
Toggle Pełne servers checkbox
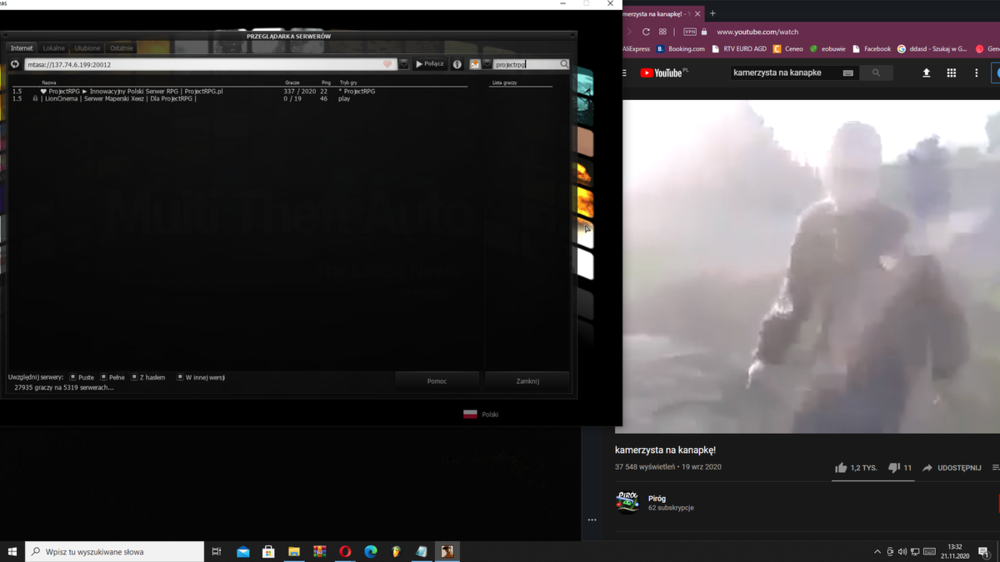(x=103, y=378)
